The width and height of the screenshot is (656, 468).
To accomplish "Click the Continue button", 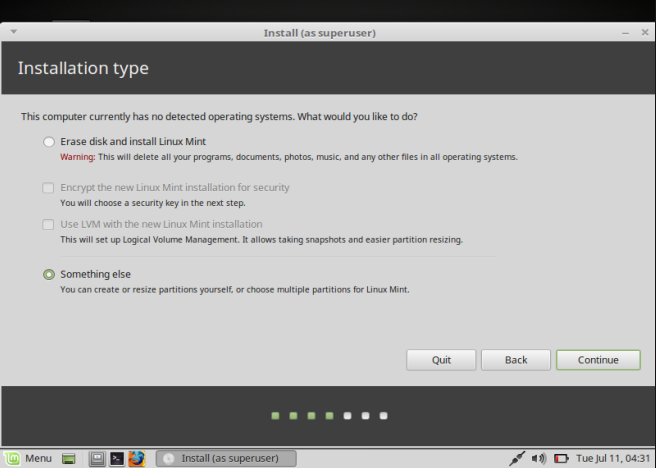I will coord(598,360).
